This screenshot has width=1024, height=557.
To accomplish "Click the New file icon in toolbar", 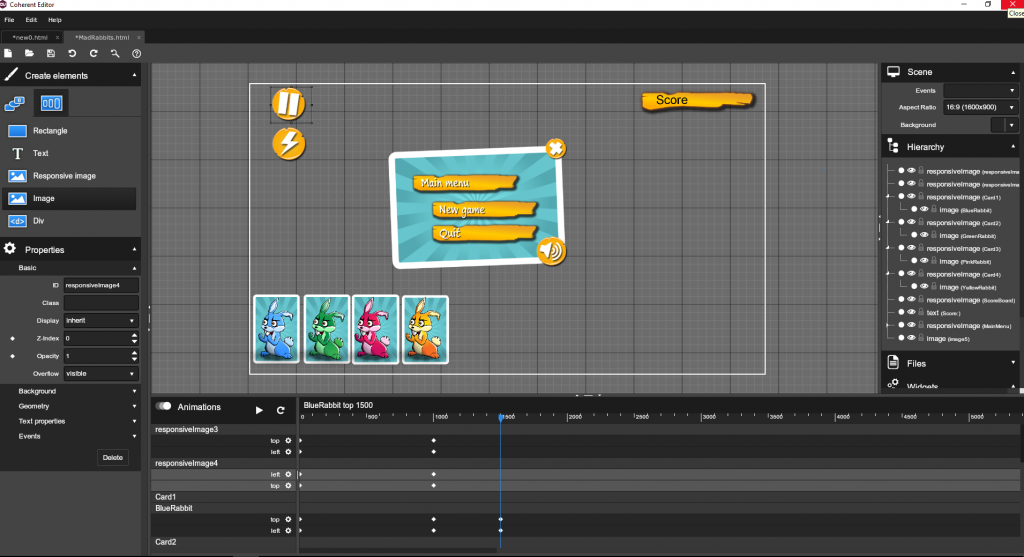I will (8, 53).
